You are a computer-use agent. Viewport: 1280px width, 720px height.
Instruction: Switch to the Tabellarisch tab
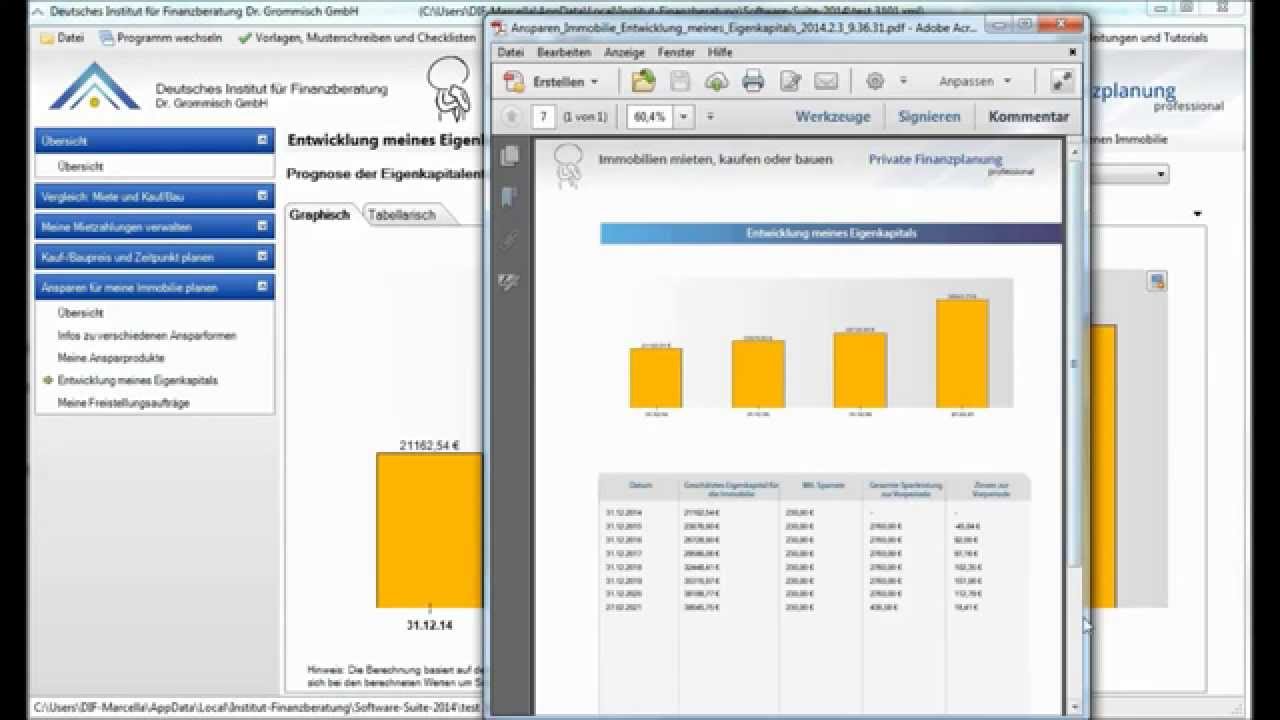pyautogui.click(x=402, y=214)
